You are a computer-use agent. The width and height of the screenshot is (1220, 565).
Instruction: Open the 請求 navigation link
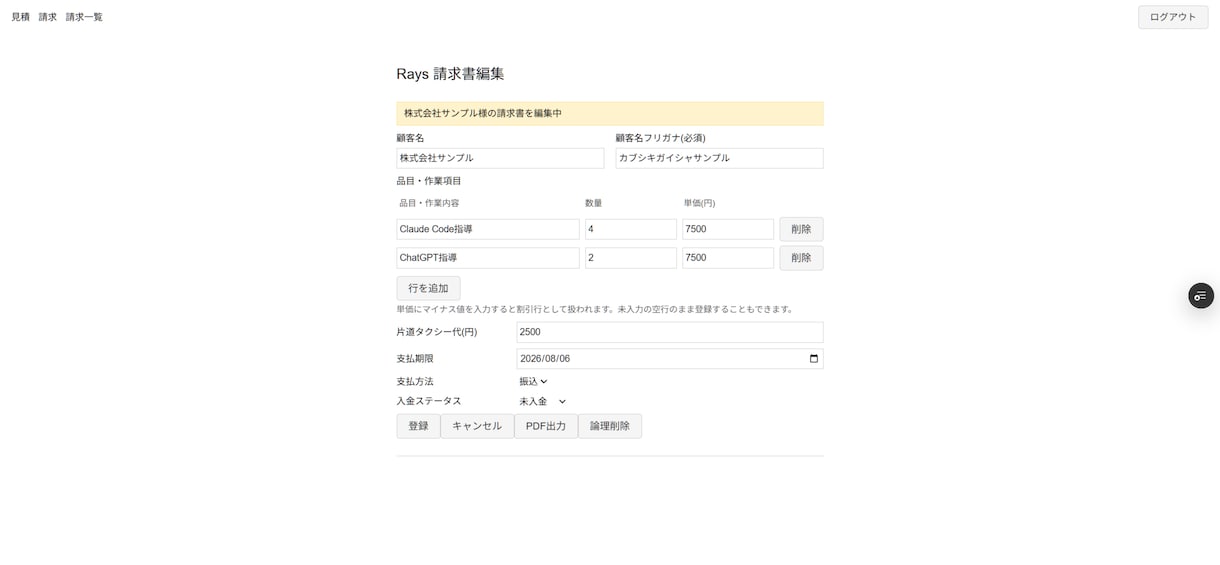click(48, 17)
